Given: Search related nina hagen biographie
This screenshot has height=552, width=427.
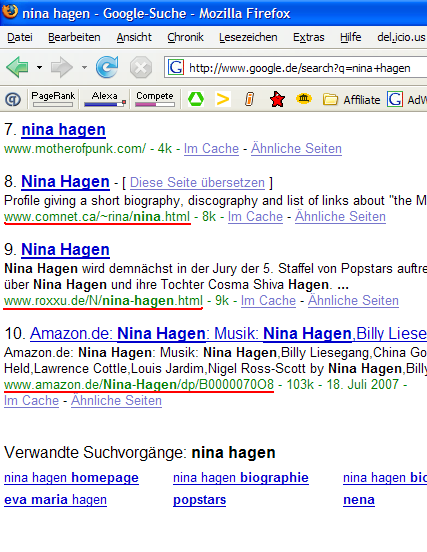Looking at the screenshot, I should (241, 478).
